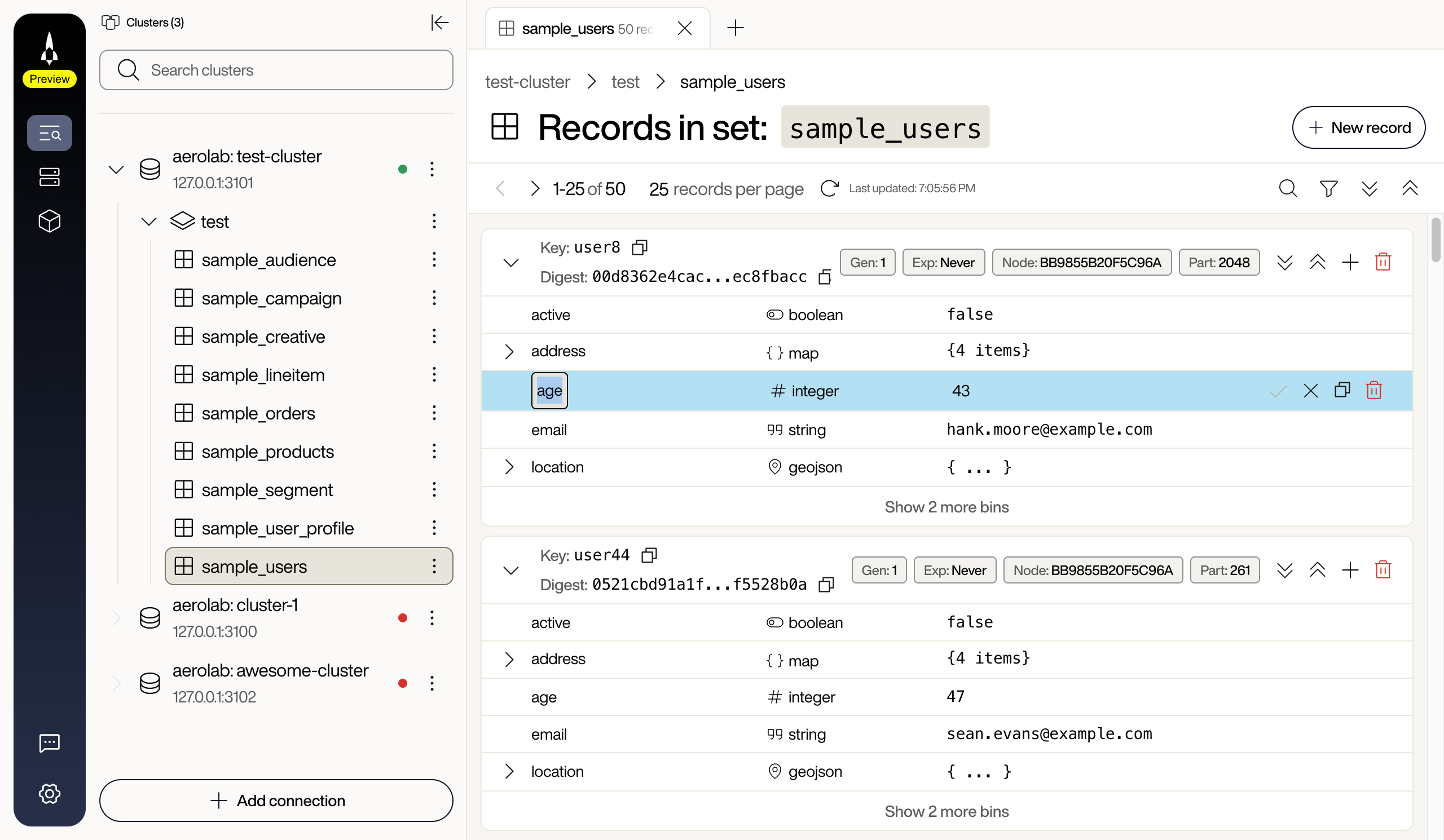Expand the address map in user44

pos(509,659)
